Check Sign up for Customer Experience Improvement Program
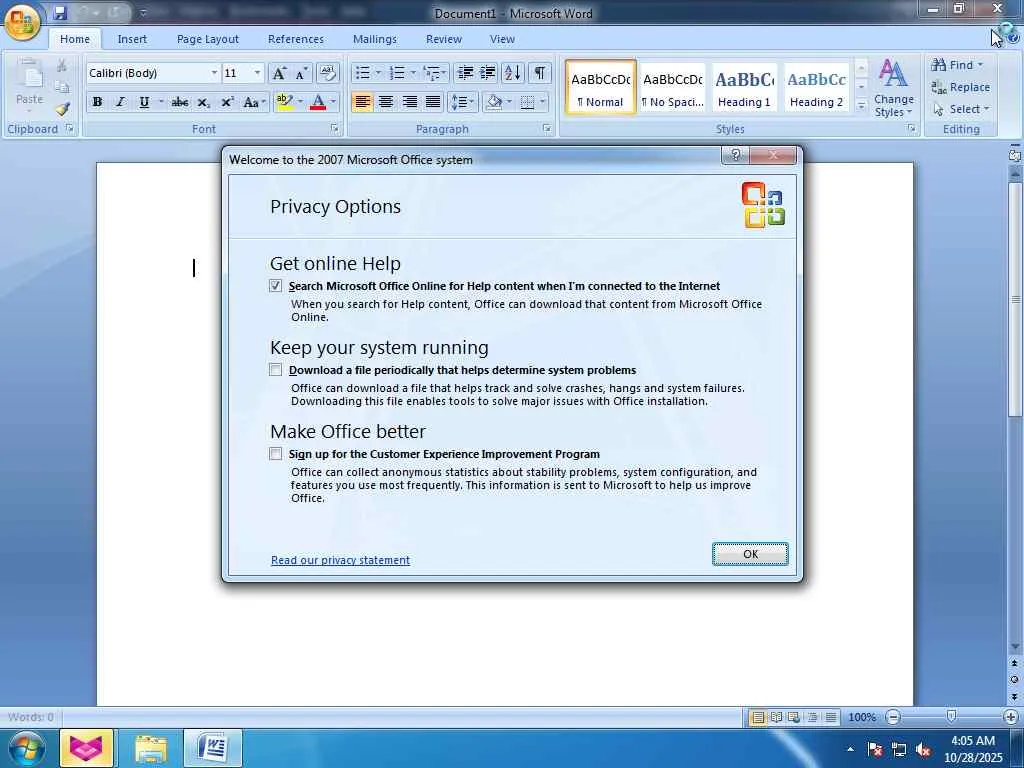Image resolution: width=1024 pixels, height=768 pixels. (276, 453)
